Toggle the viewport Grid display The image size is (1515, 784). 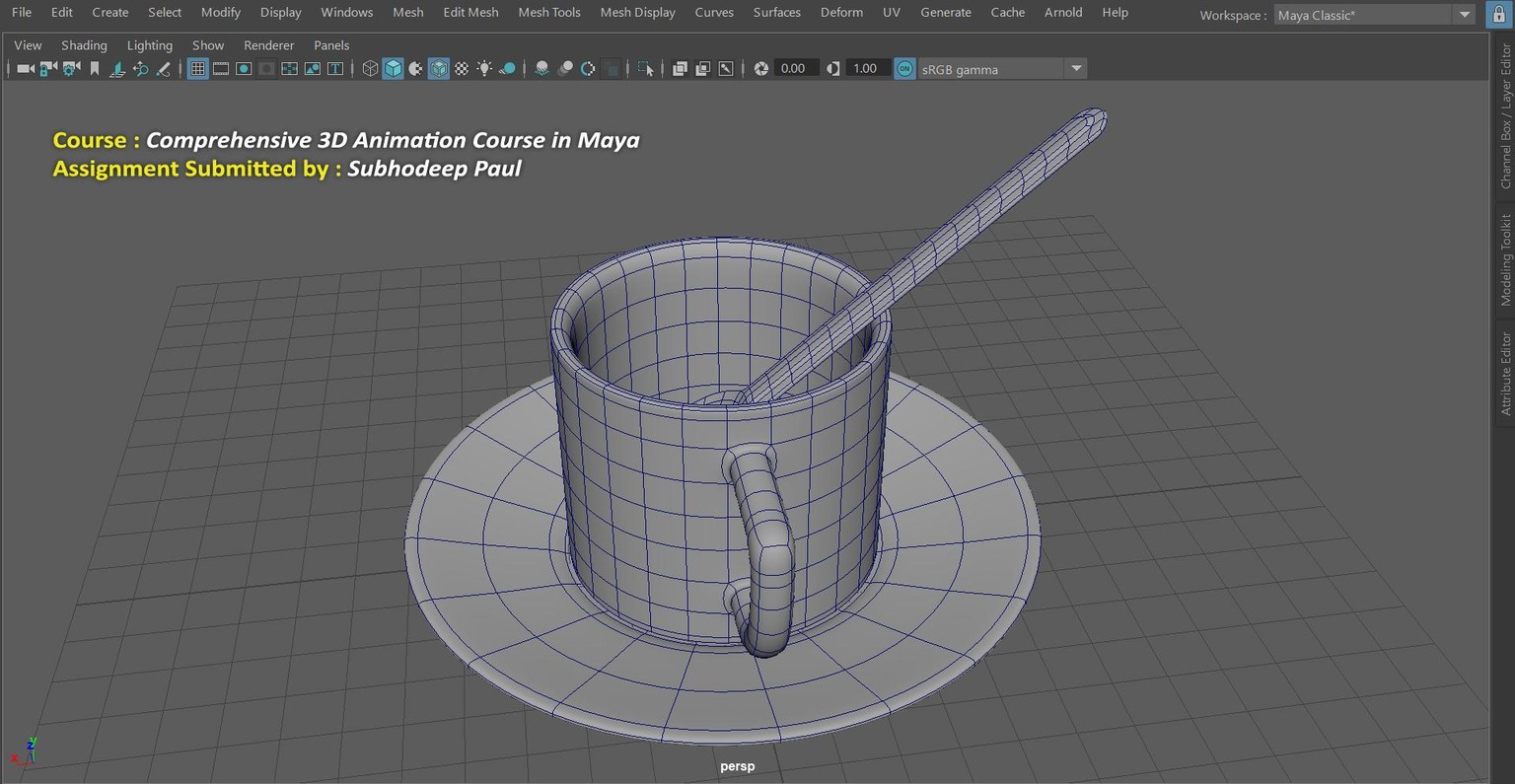[x=198, y=69]
